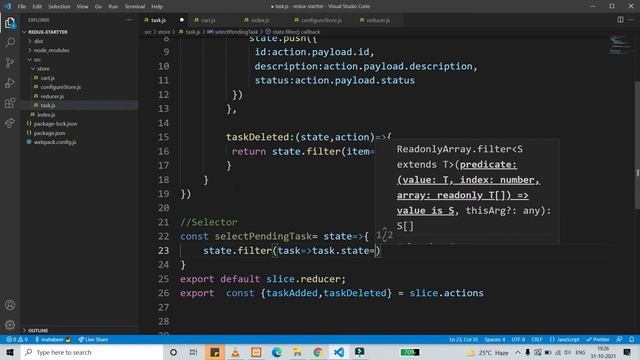This screenshot has width=640, height=360.
Task: Open the Run menu
Action: pyautogui.click(x=113, y=7)
